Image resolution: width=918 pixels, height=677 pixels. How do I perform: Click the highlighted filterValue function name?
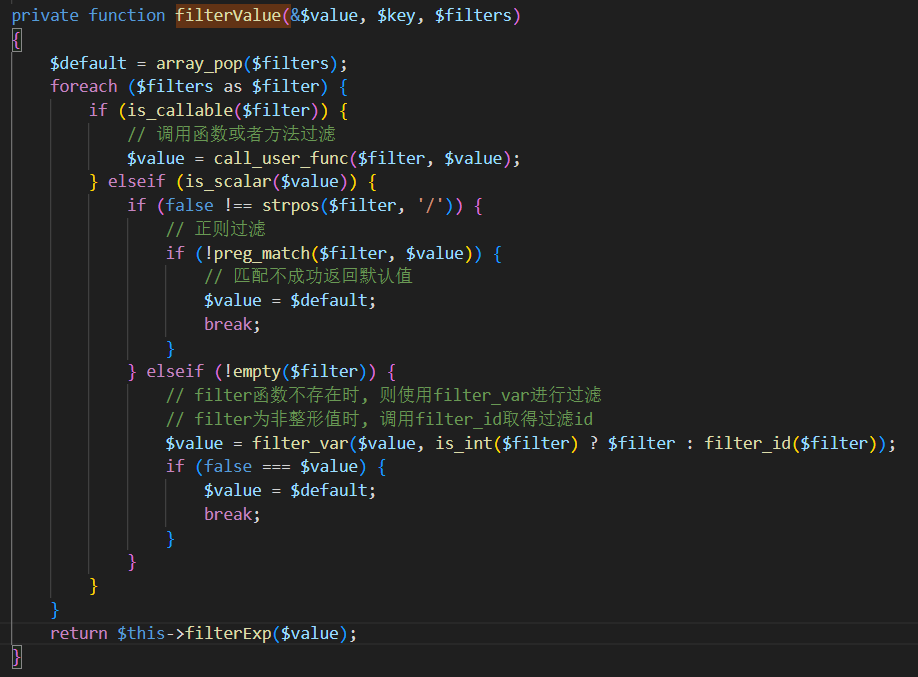click(x=228, y=15)
